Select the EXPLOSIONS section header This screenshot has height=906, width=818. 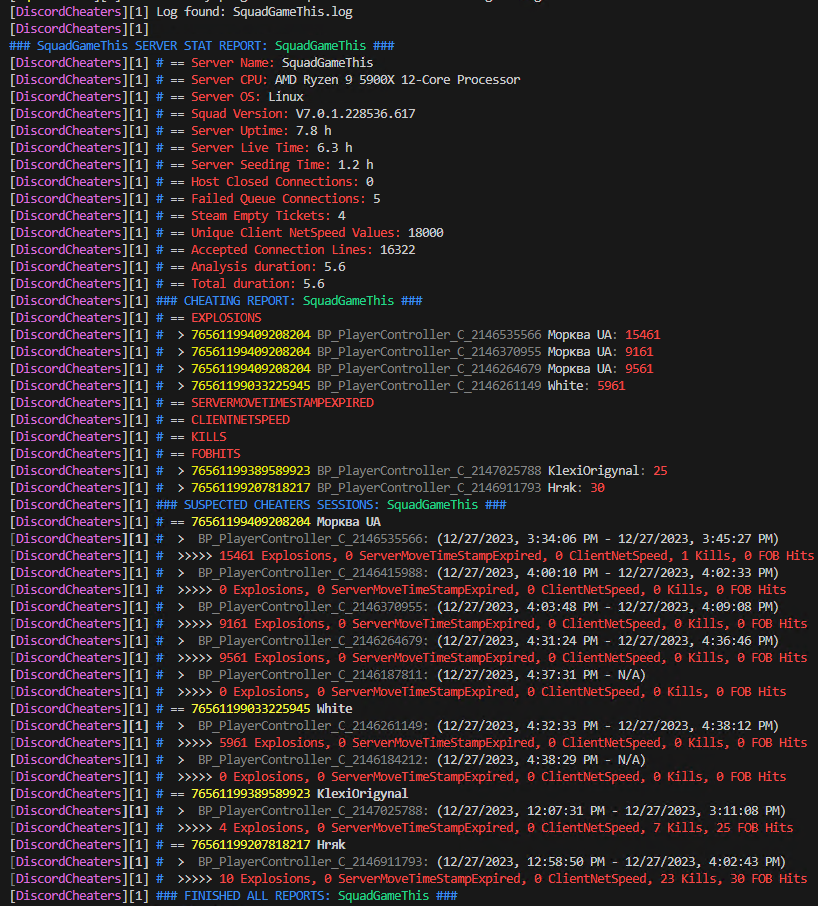click(x=226, y=318)
